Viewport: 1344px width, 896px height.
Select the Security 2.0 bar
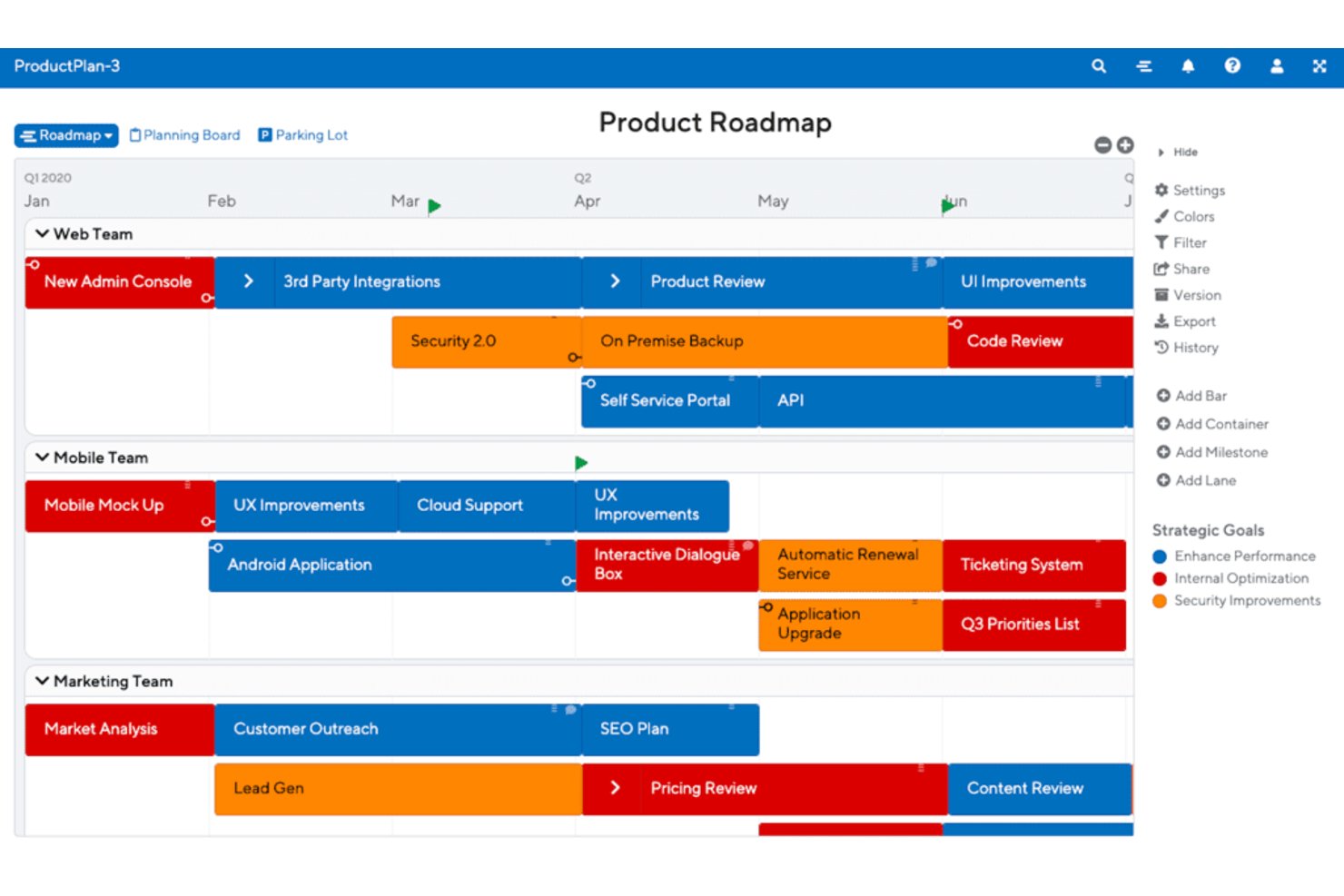[486, 342]
